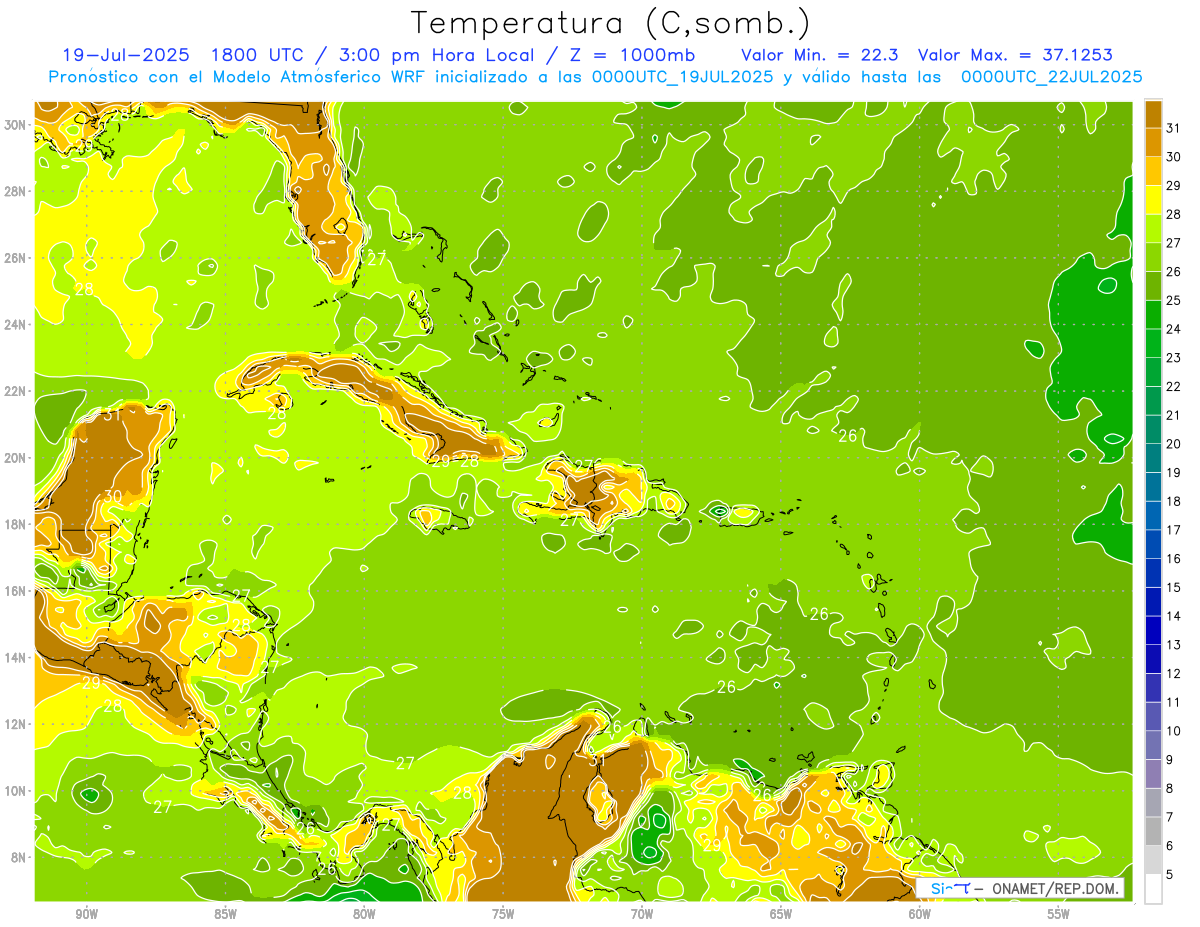Click the dark brown top swatch of color bar
This screenshot has height=927, width=1200.
point(1153,114)
